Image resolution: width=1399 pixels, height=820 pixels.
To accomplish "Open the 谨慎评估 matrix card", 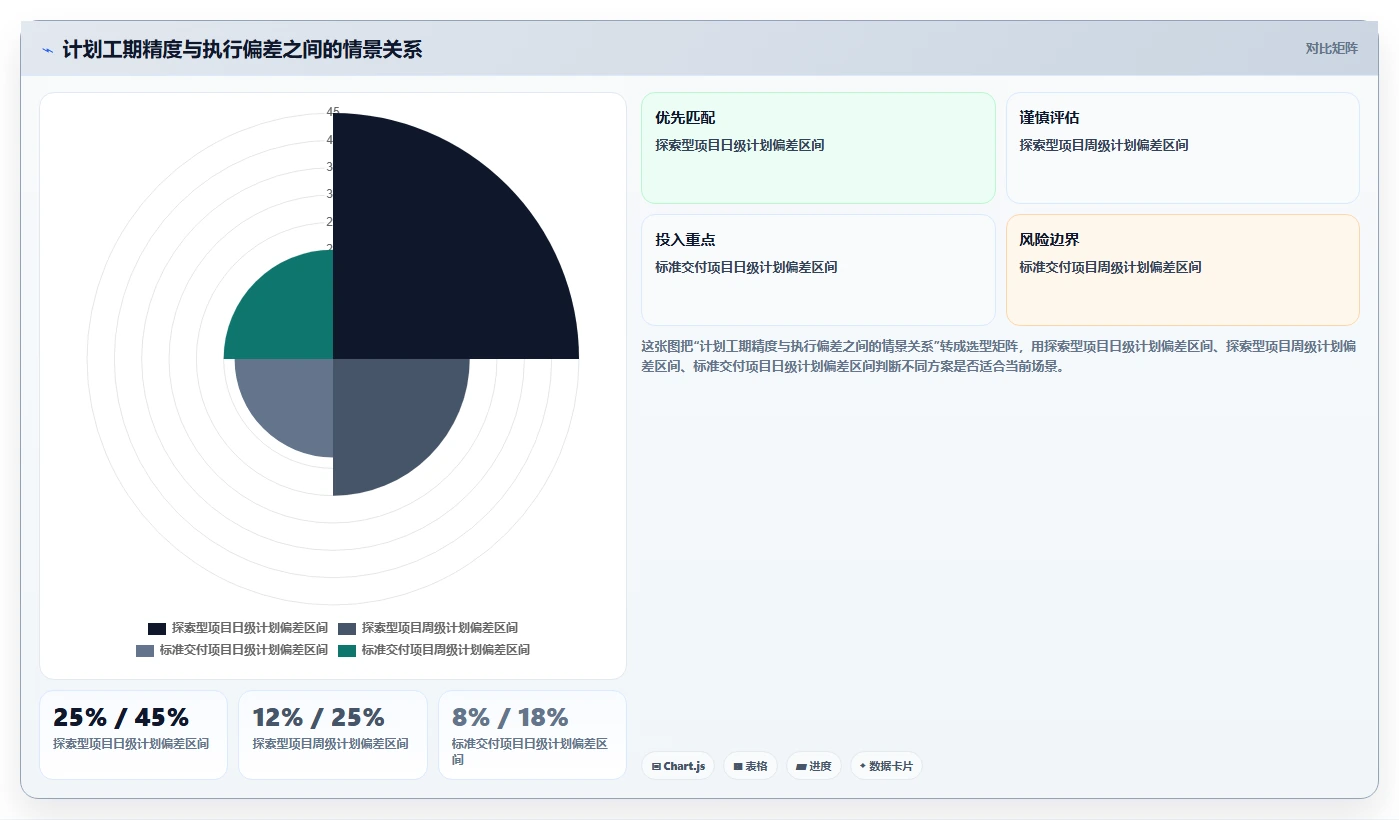I will click(1182, 148).
